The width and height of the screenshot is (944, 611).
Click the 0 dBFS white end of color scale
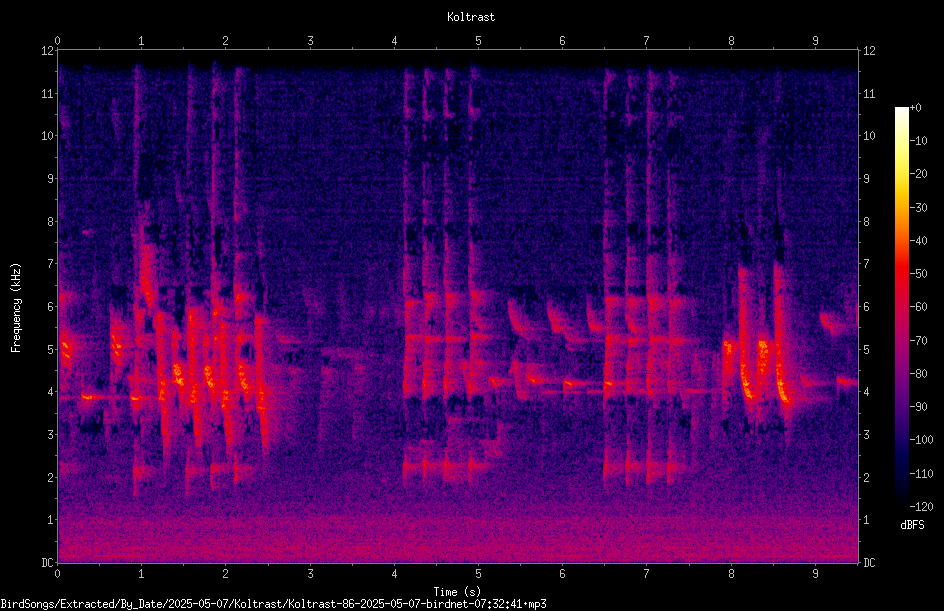901,109
